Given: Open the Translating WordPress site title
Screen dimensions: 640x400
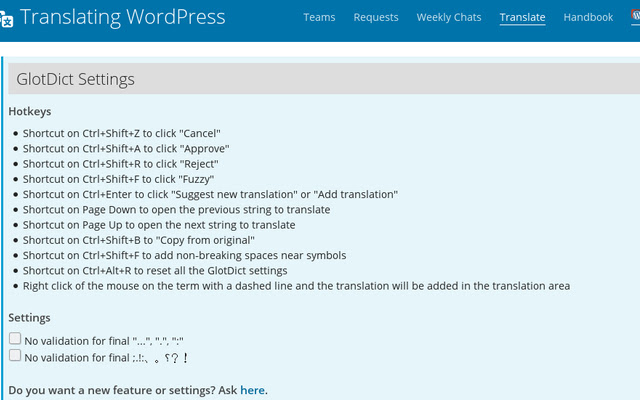Looking at the screenshot, I should point(122,17).
